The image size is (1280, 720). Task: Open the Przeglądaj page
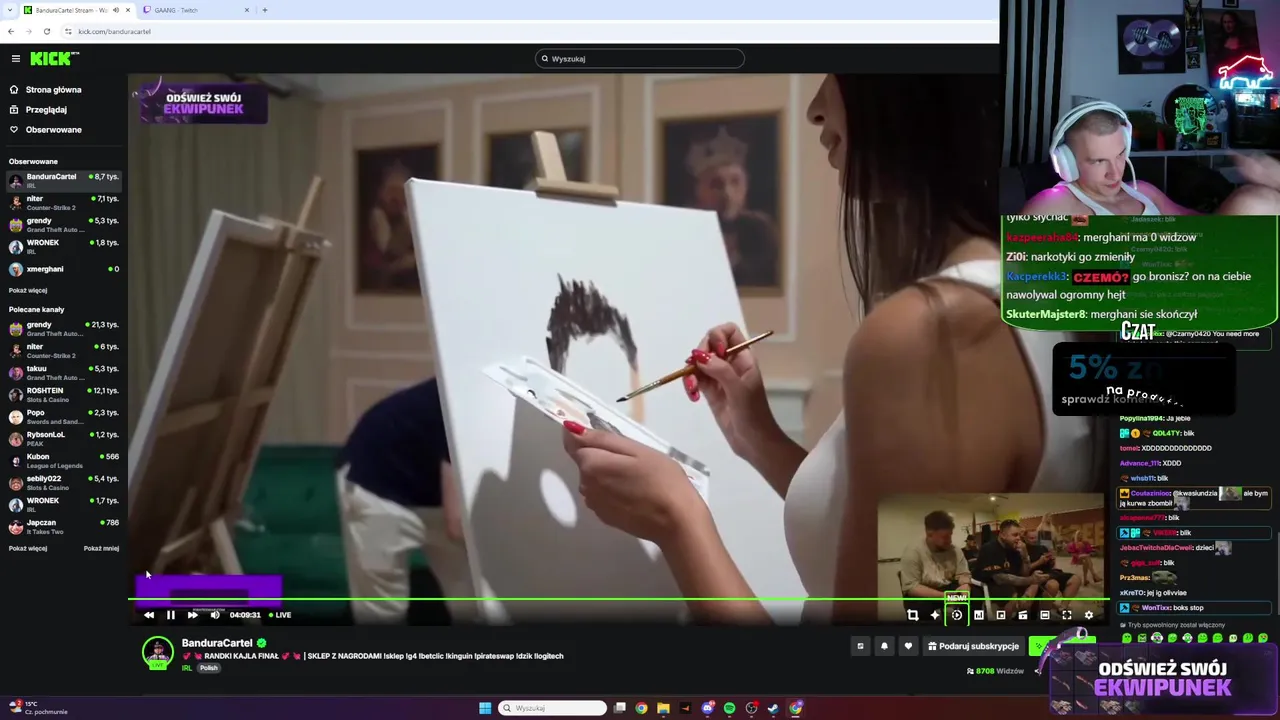point(38,110)
